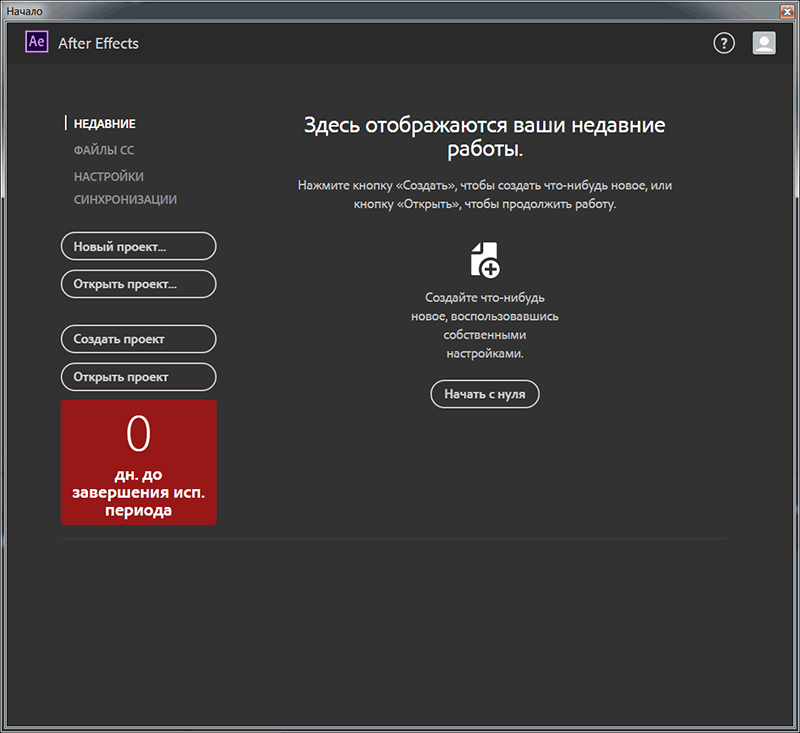Click the red trial period days counter
This screenshot has width=800, height=733.
(139, 462)
